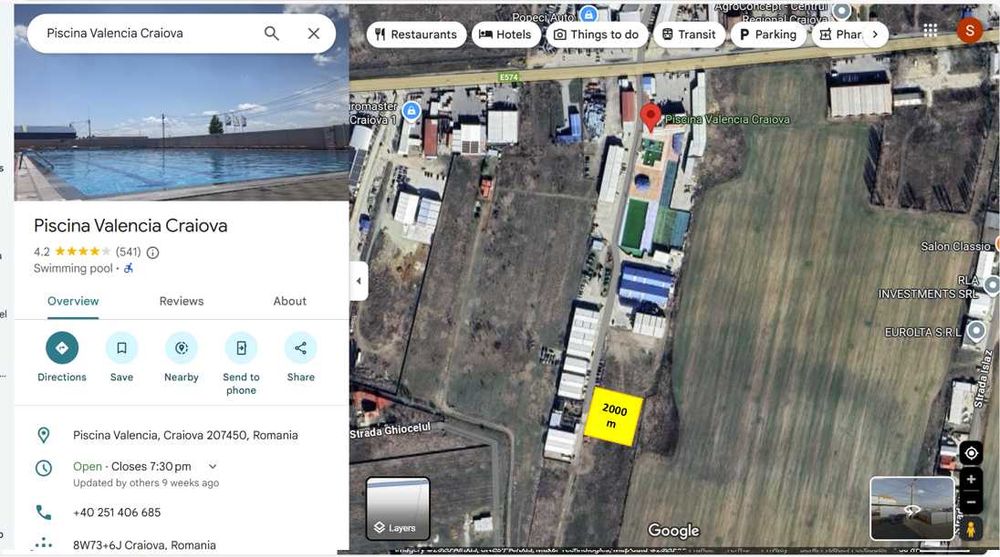
Task: Zoom out the map with minus
Action: point(971,503)
